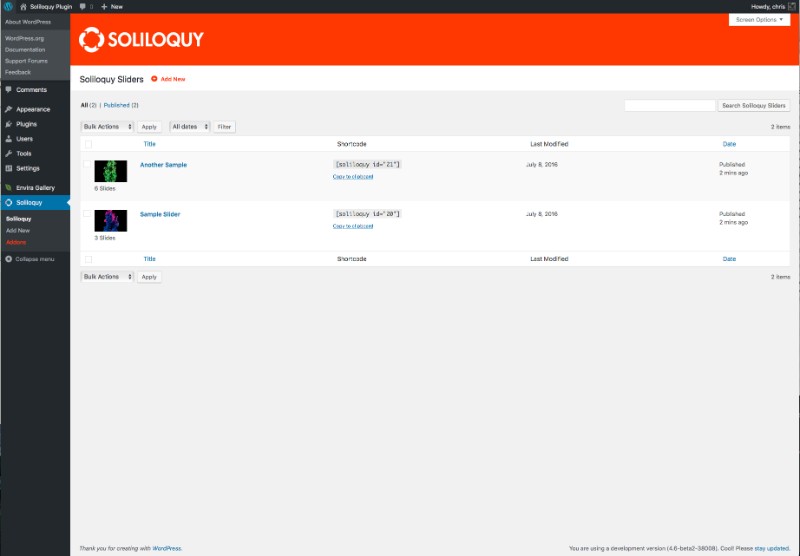Click the Collapse menu arrow icon
Screen dimensions: 800x556
[x=9, y=259]
